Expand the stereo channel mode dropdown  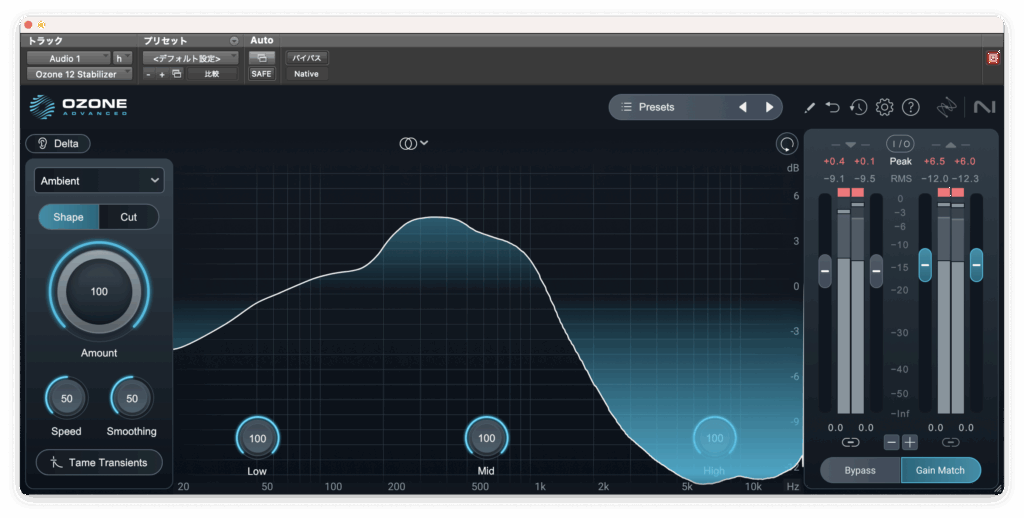tap(413, 143)
